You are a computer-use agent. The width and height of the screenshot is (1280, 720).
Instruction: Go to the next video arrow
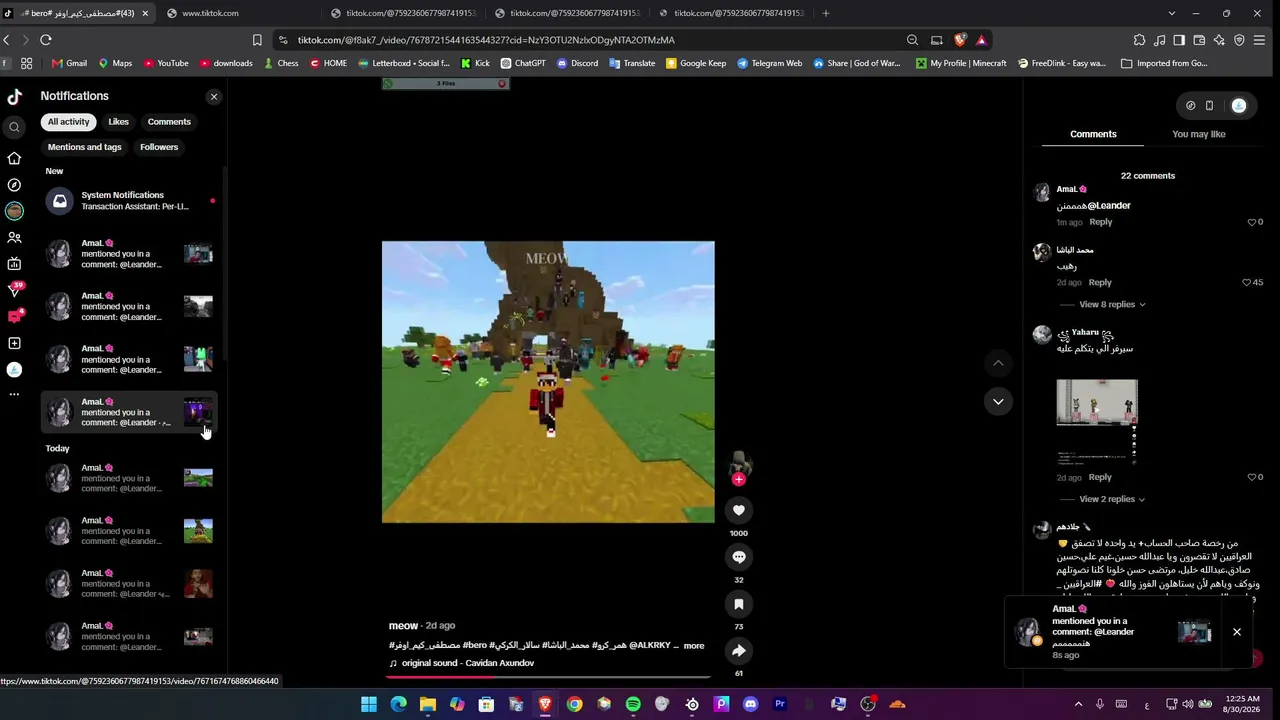click(x=997, y=401)
